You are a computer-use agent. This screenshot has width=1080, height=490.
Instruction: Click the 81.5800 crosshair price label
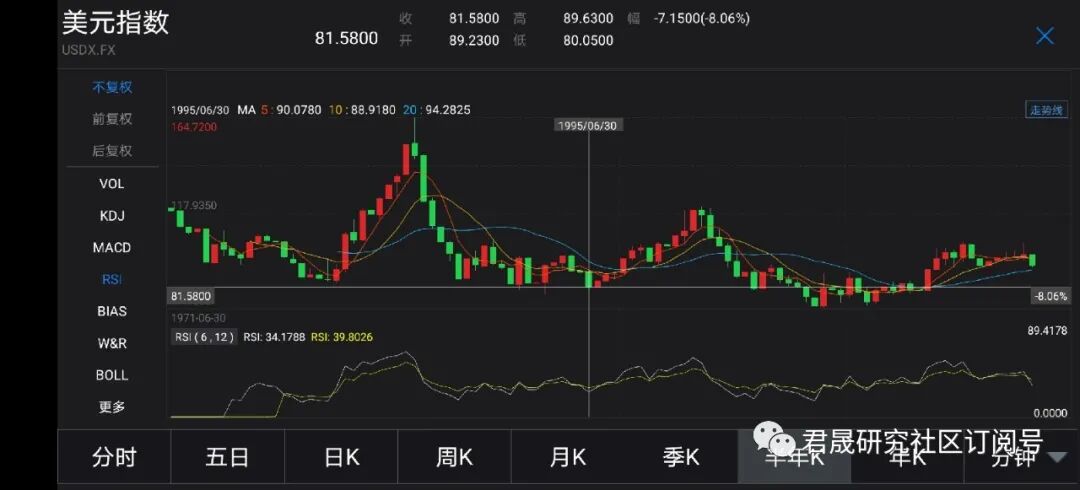pos(191,296)
